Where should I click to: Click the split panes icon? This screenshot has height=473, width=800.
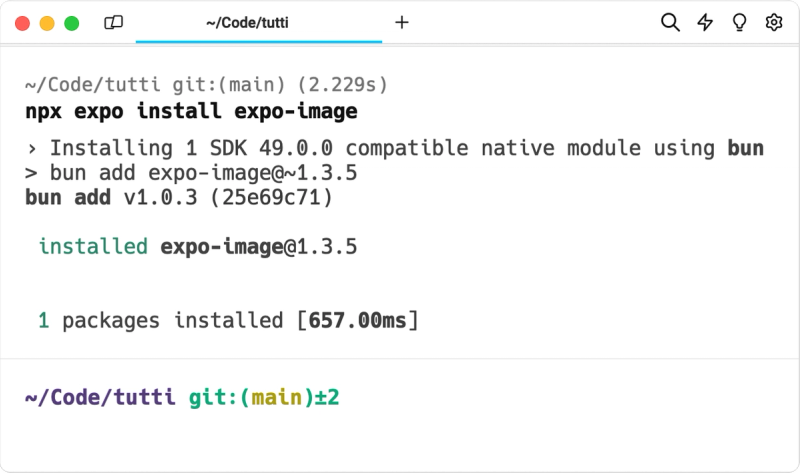pyautogui.click(x=113, y=22)
